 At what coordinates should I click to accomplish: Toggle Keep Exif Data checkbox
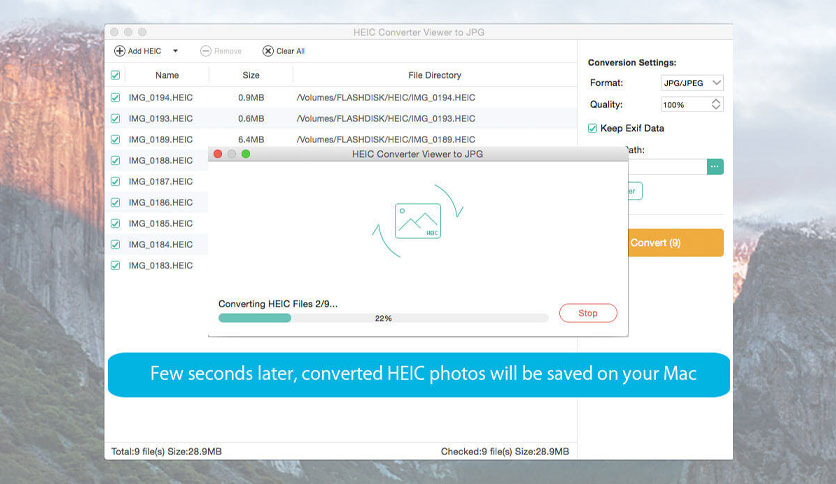tap(592, 128)
